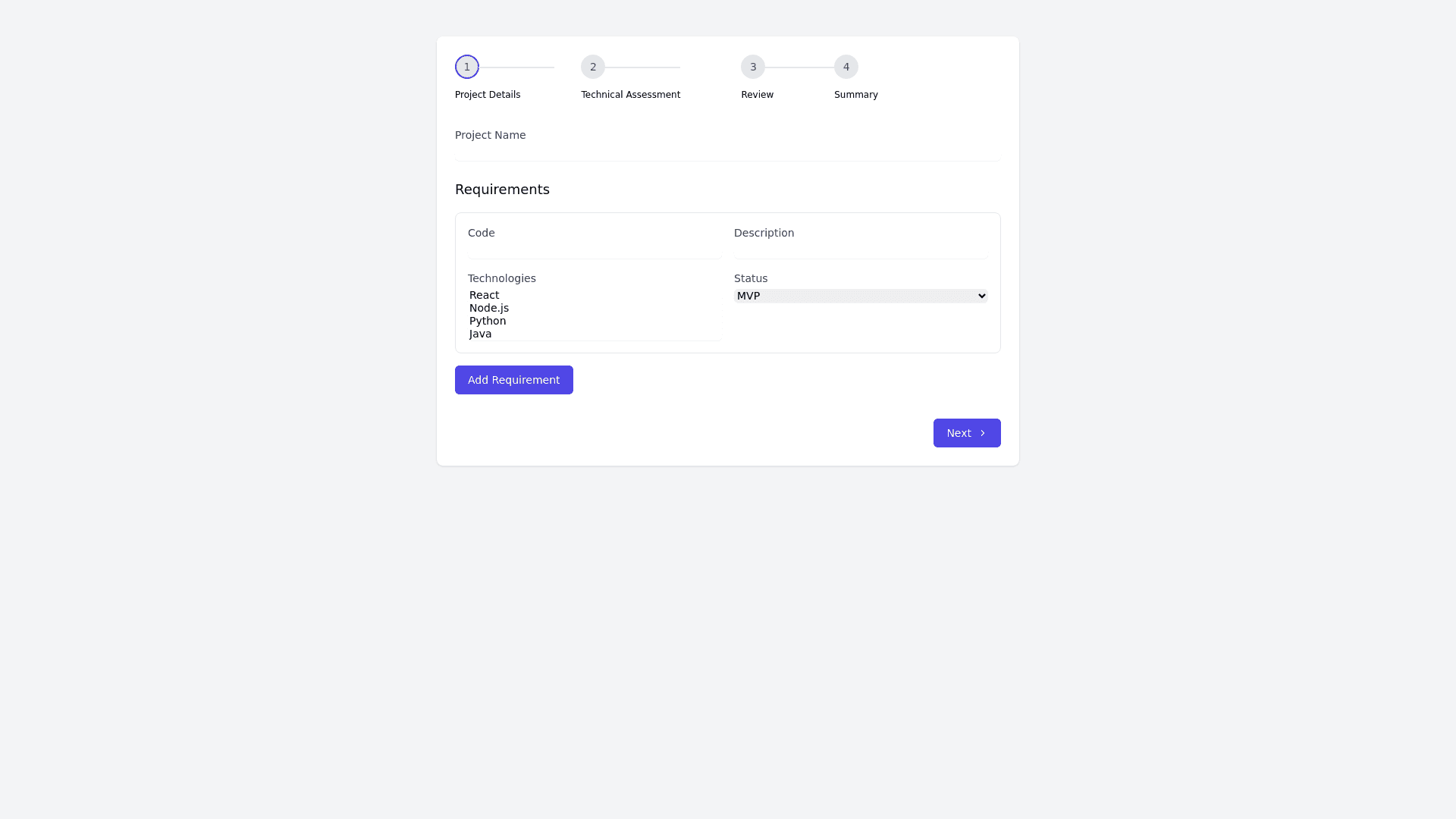Click the step 1 circle indicator

(x=467, y=67)
